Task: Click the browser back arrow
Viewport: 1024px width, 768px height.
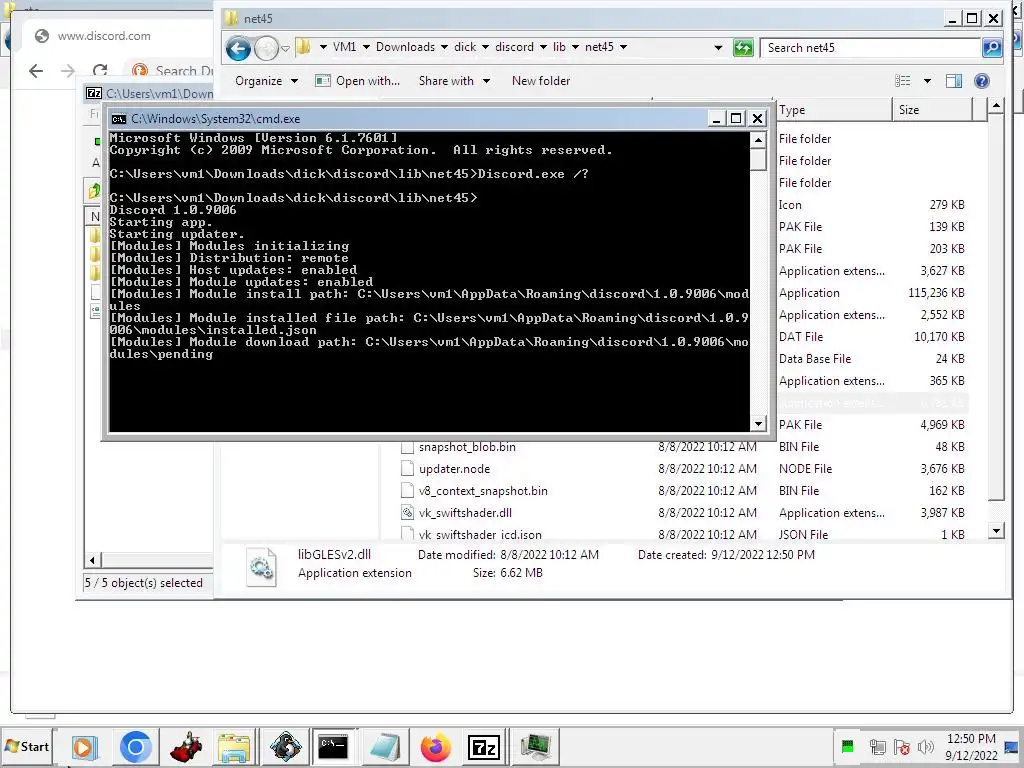Action: [x=36, y=71]
